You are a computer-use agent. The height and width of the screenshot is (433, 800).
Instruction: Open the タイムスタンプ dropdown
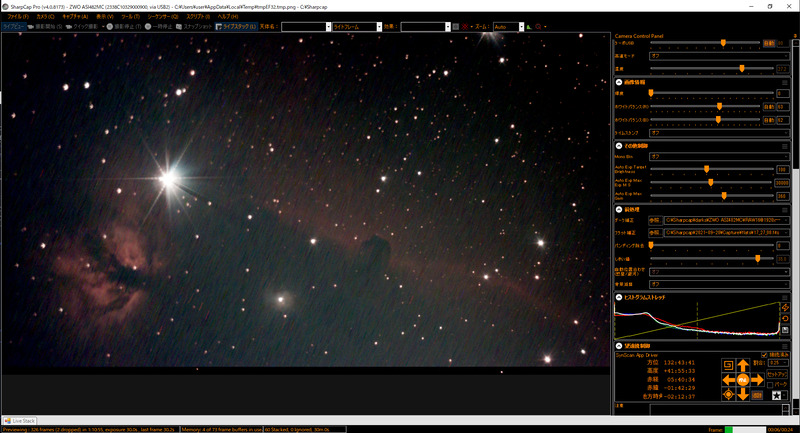click(x=719, y=133)
